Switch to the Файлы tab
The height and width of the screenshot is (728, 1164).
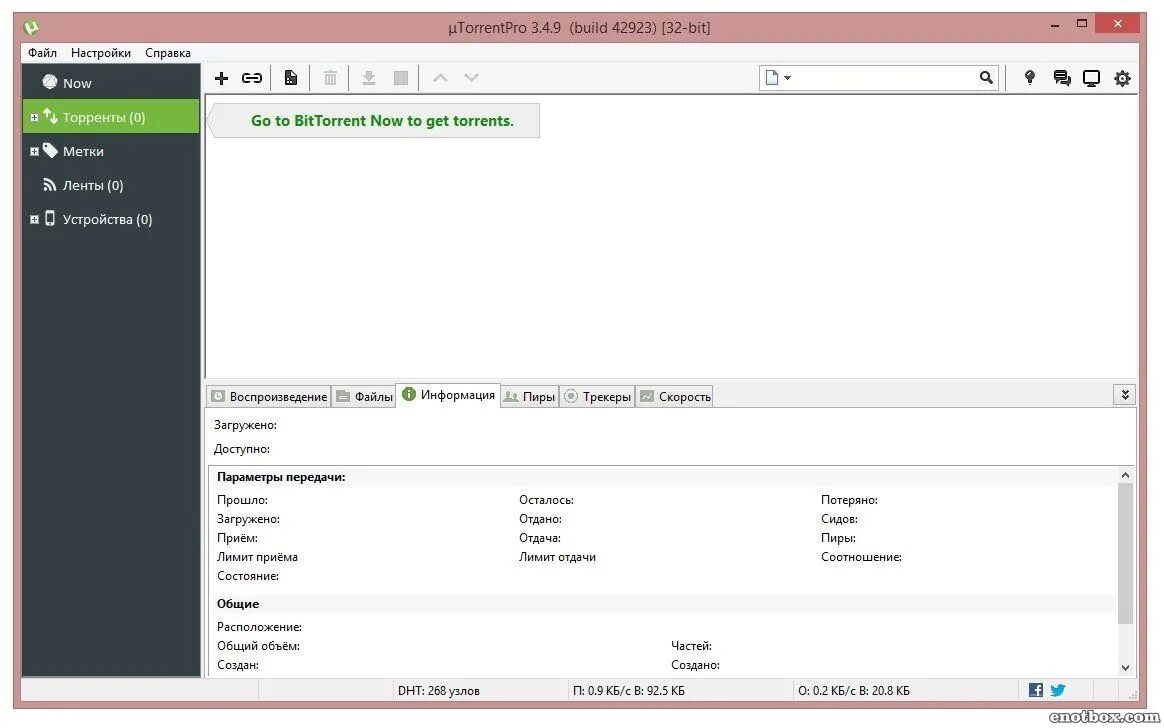[364, 396]
